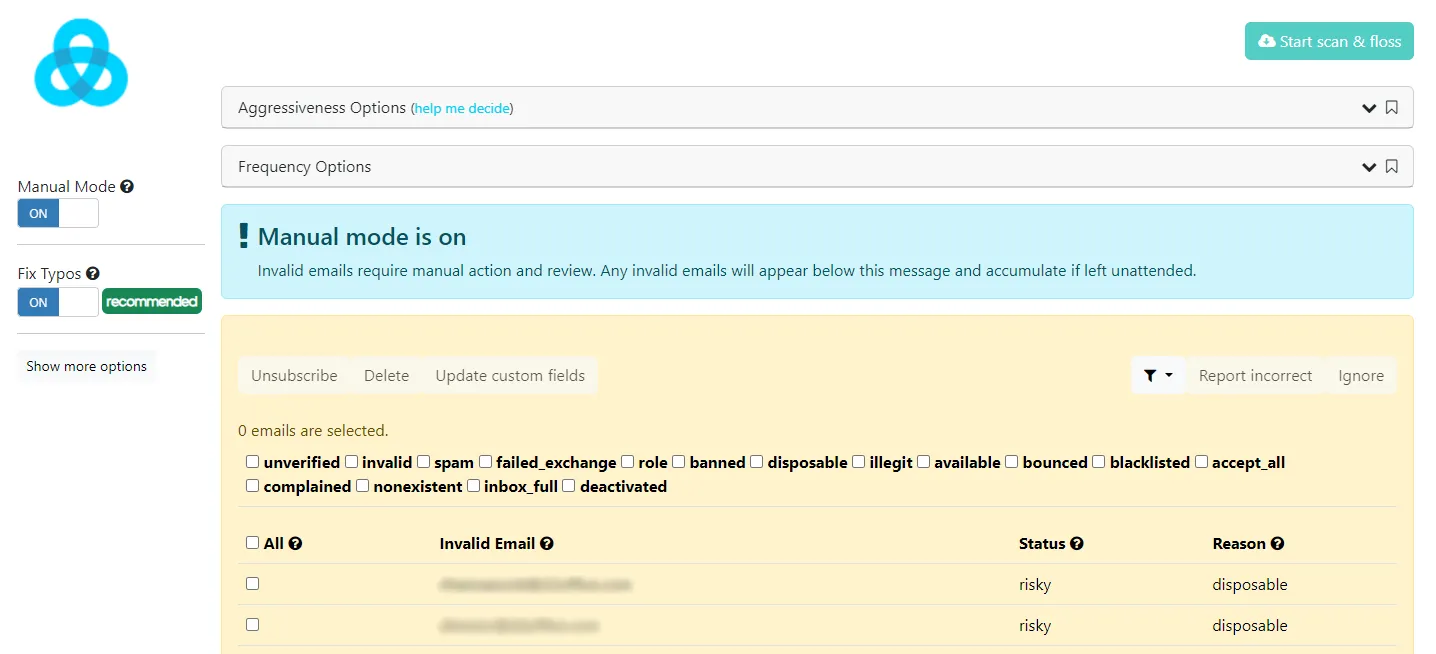Click the Ignore button
Viewport: 1436px width, 654px height.
coord(1361,376)
